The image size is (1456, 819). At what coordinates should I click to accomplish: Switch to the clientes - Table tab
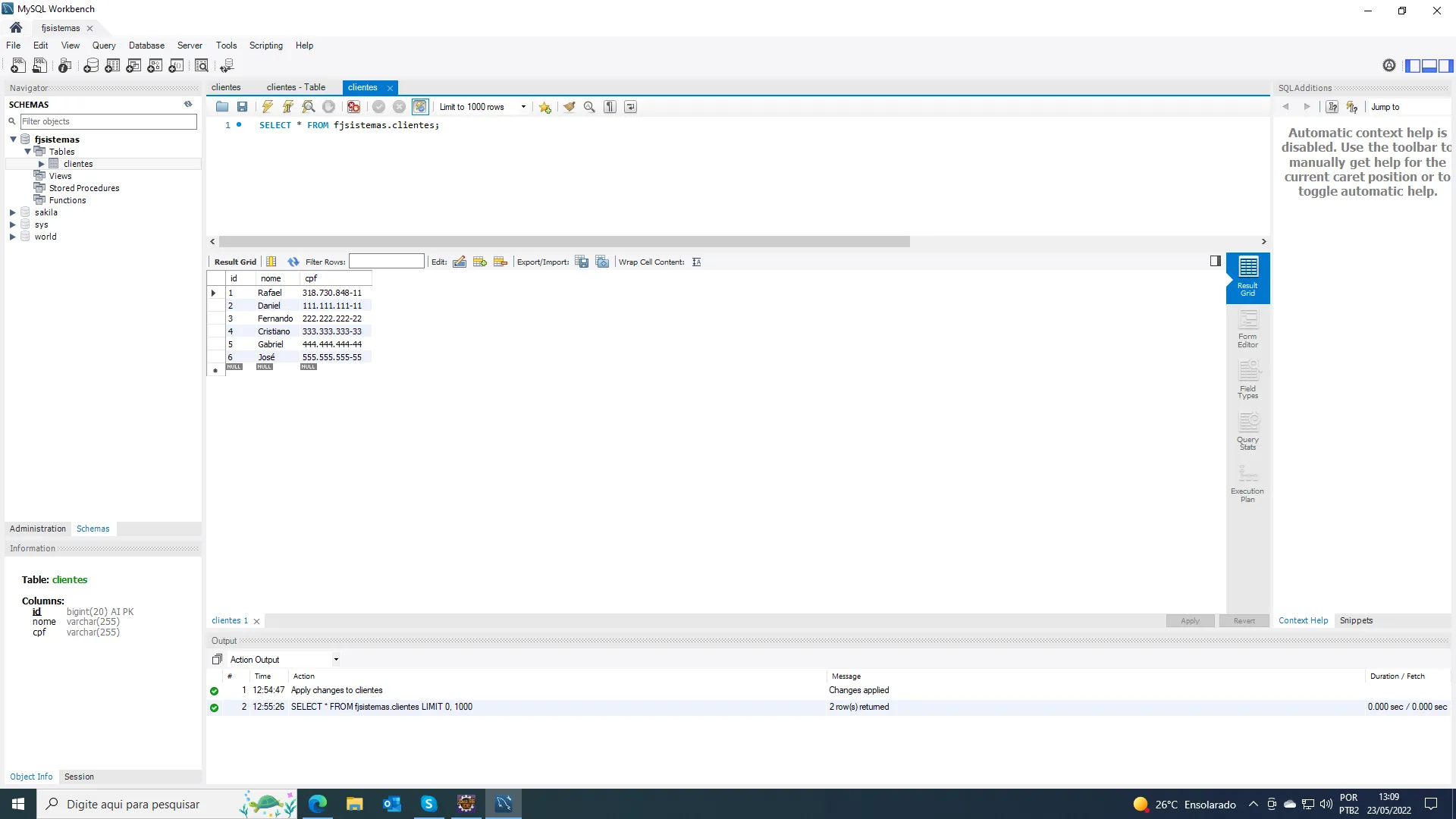click(296, 87)
